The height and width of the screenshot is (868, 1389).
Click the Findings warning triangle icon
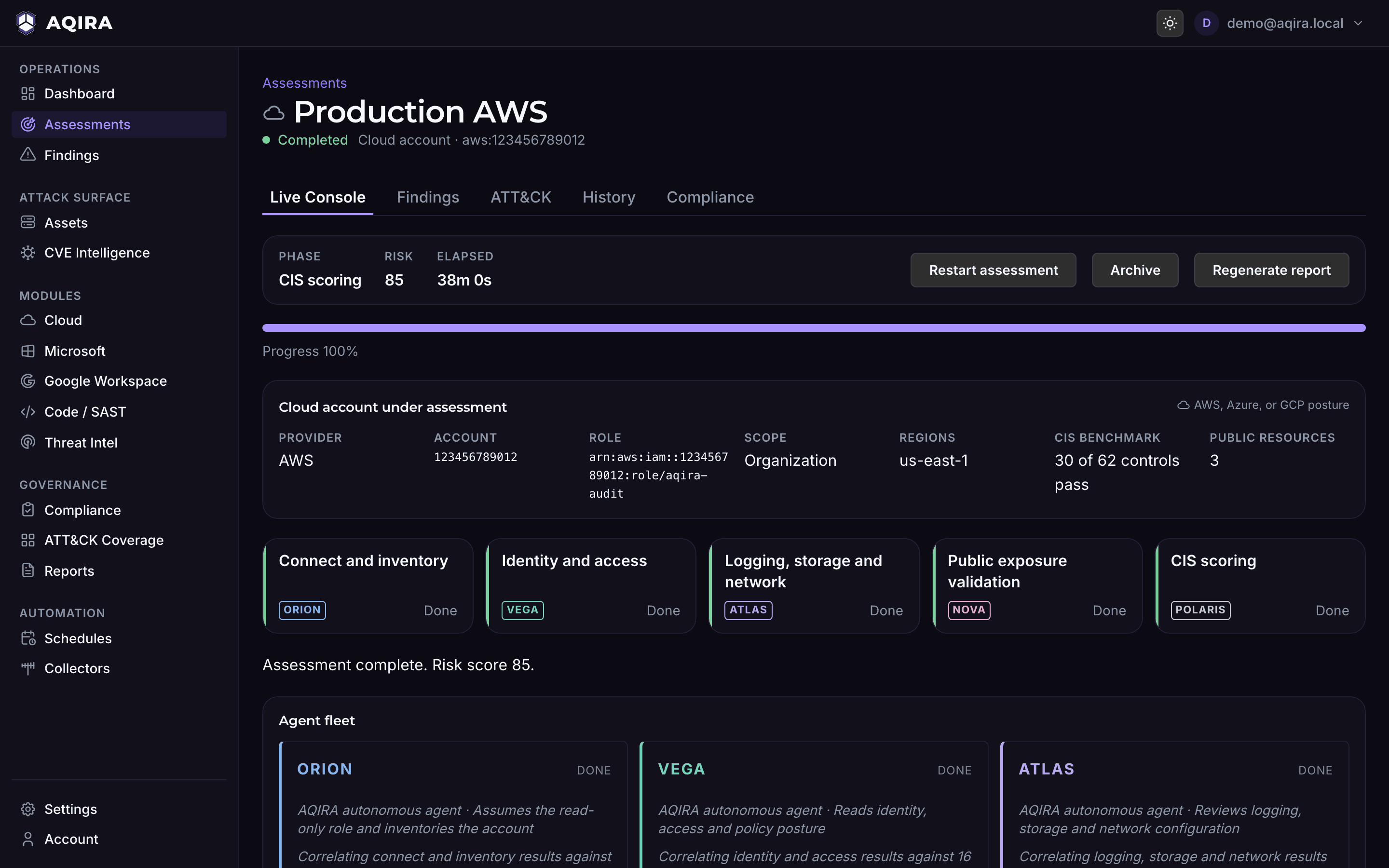tap(27, 155)
